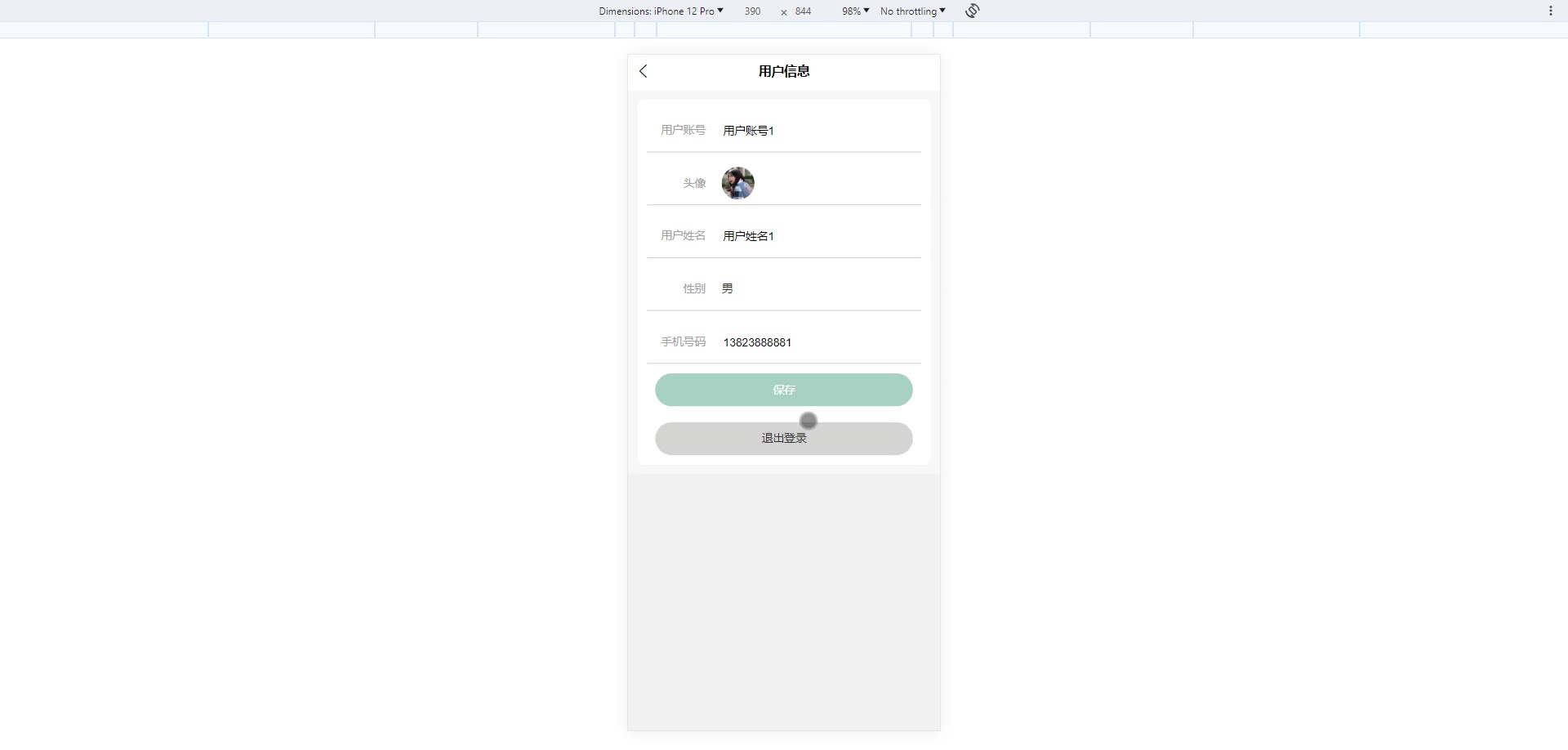The image size is (1568, 750).
Task: Click the 用户账号 field label
Action: 683,130
